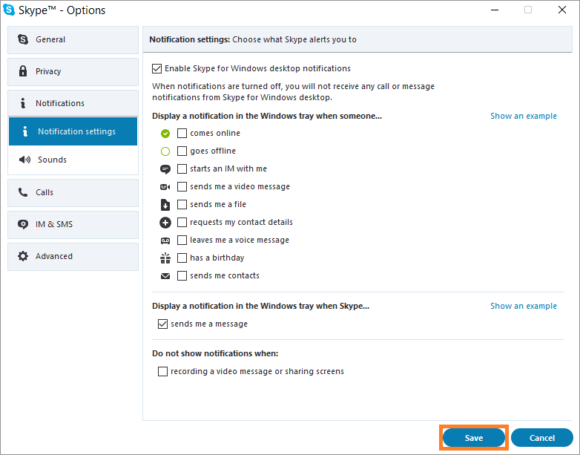This screenshot has width=580, height=455.
Task: Toggle 'comes online' notification checkbox
Action: pyautogui.click(x=182, y=133)
